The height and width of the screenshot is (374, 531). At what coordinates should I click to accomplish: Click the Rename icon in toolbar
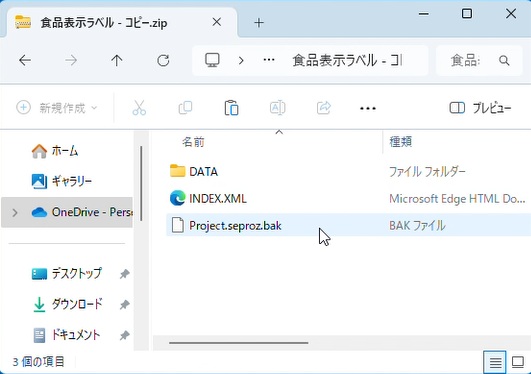point(277,108)
